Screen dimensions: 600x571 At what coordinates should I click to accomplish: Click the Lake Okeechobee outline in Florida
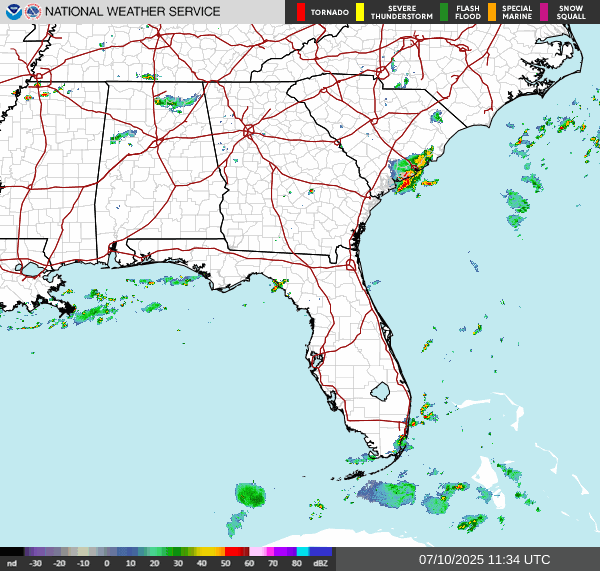coord(380,392)
